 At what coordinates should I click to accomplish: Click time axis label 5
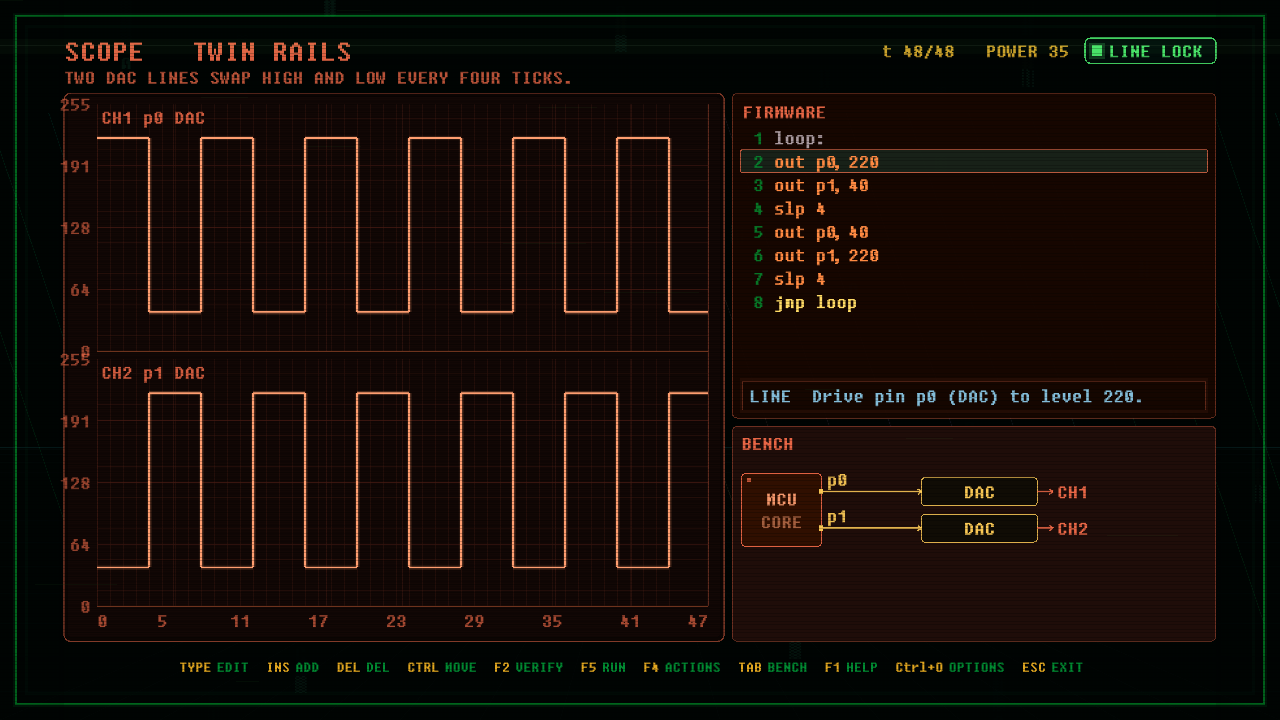point(162,622)
